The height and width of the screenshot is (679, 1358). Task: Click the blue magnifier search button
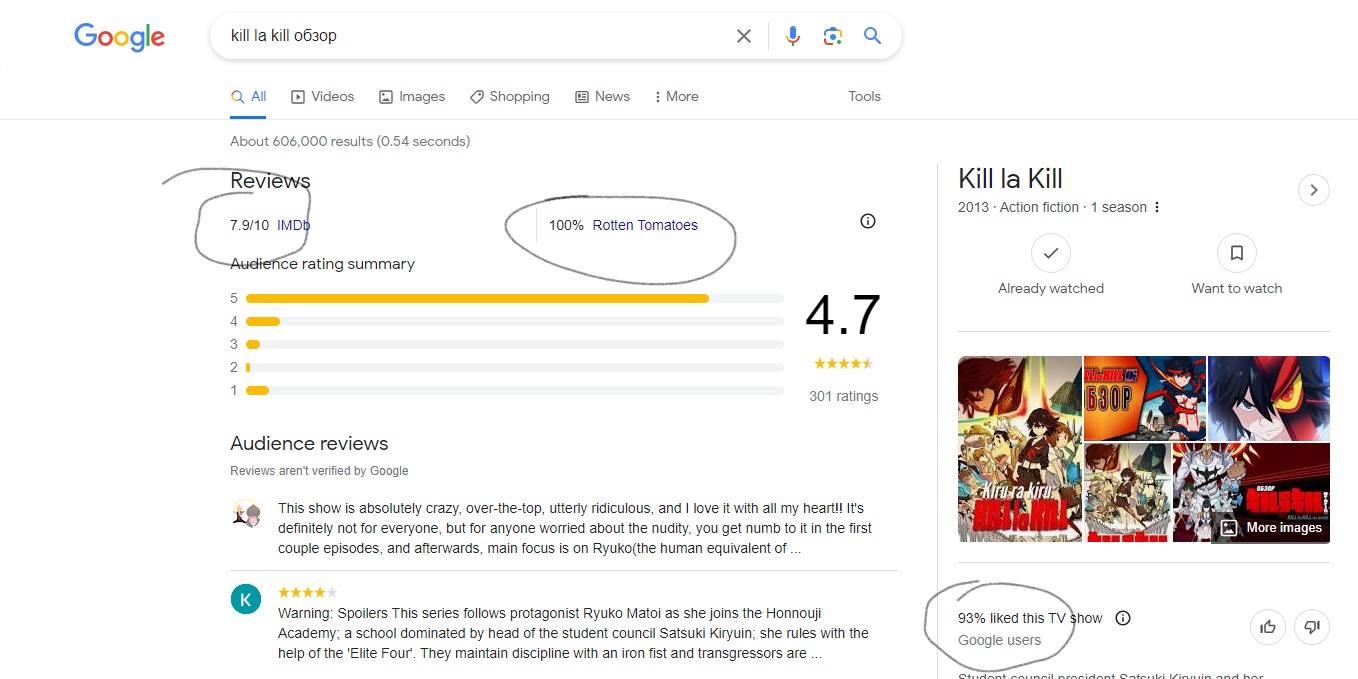[x=872, y=36]
